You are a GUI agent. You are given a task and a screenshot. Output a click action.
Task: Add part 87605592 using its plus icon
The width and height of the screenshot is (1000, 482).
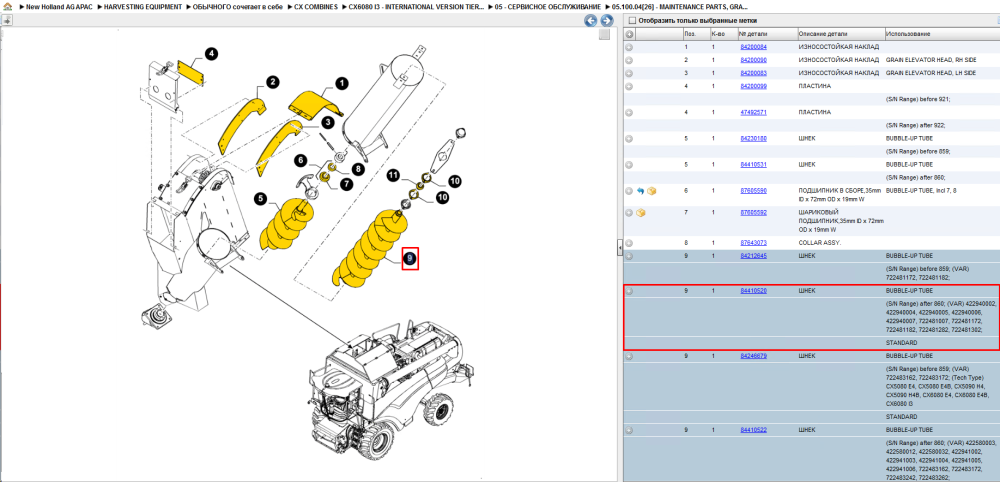[629, 212]
